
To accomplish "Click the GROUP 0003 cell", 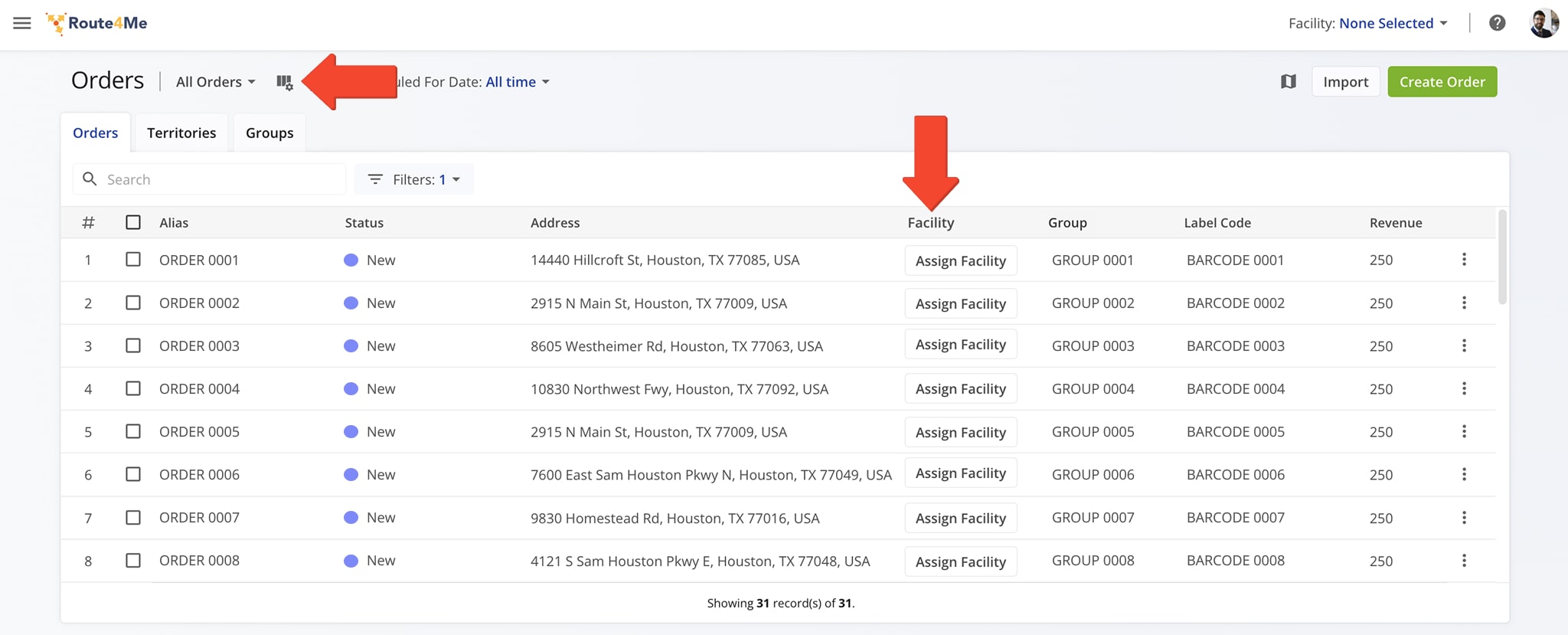I will [x=1093, y=345].
